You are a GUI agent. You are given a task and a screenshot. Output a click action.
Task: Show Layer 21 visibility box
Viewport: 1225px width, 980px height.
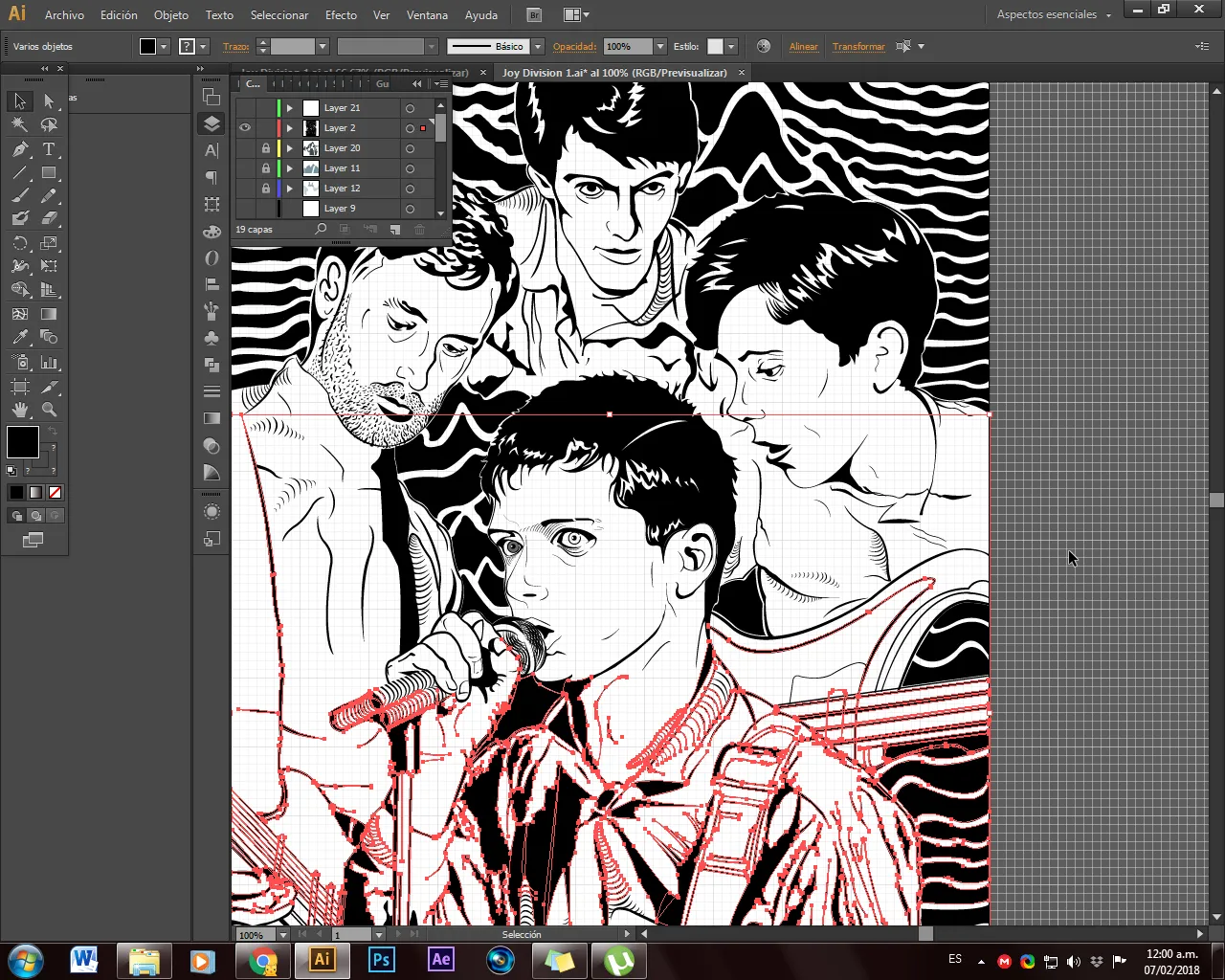pyautogui.click(x=245, y=108)
